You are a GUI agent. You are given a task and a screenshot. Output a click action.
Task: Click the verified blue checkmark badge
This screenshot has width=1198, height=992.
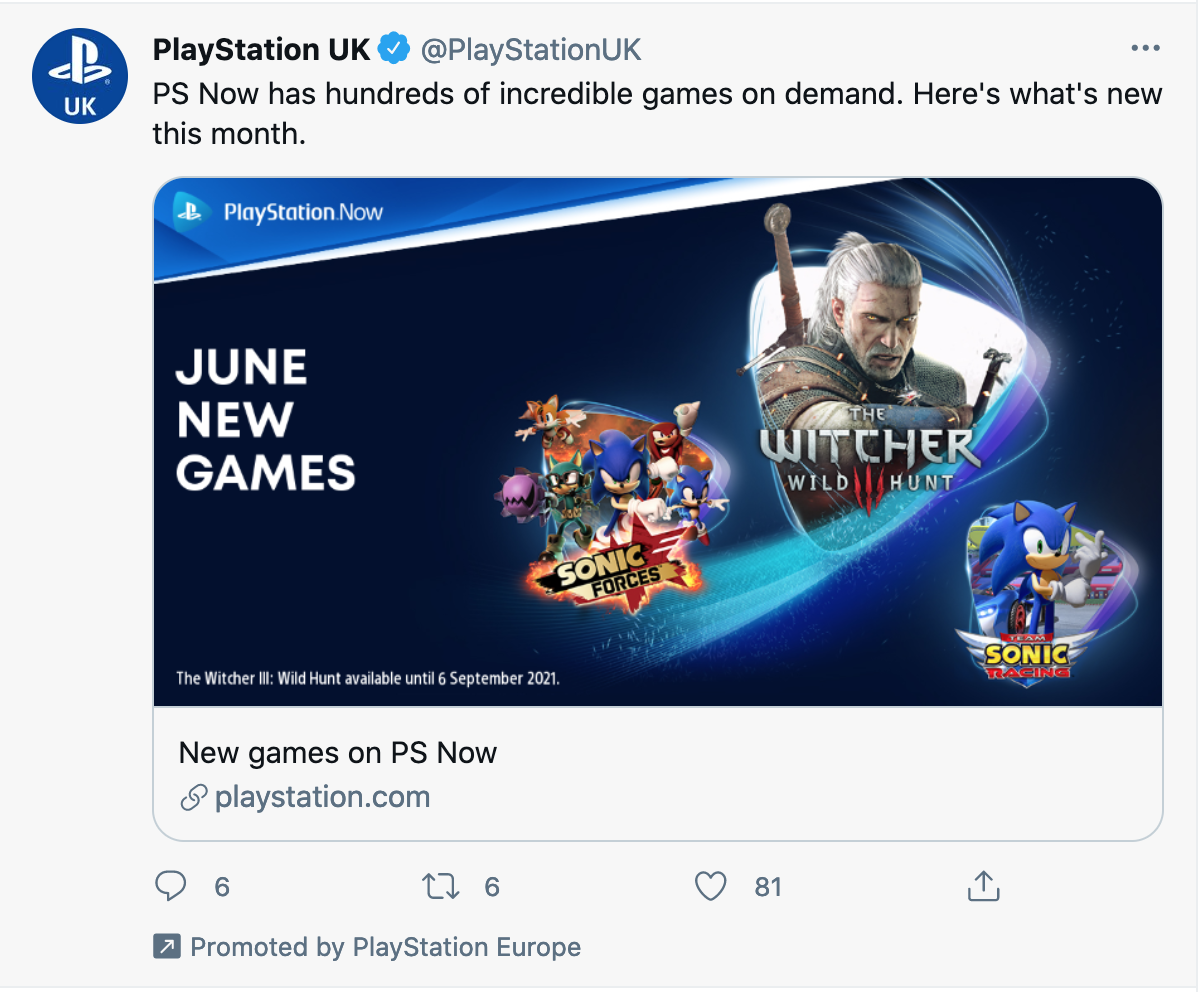click(x=395, y=46)
